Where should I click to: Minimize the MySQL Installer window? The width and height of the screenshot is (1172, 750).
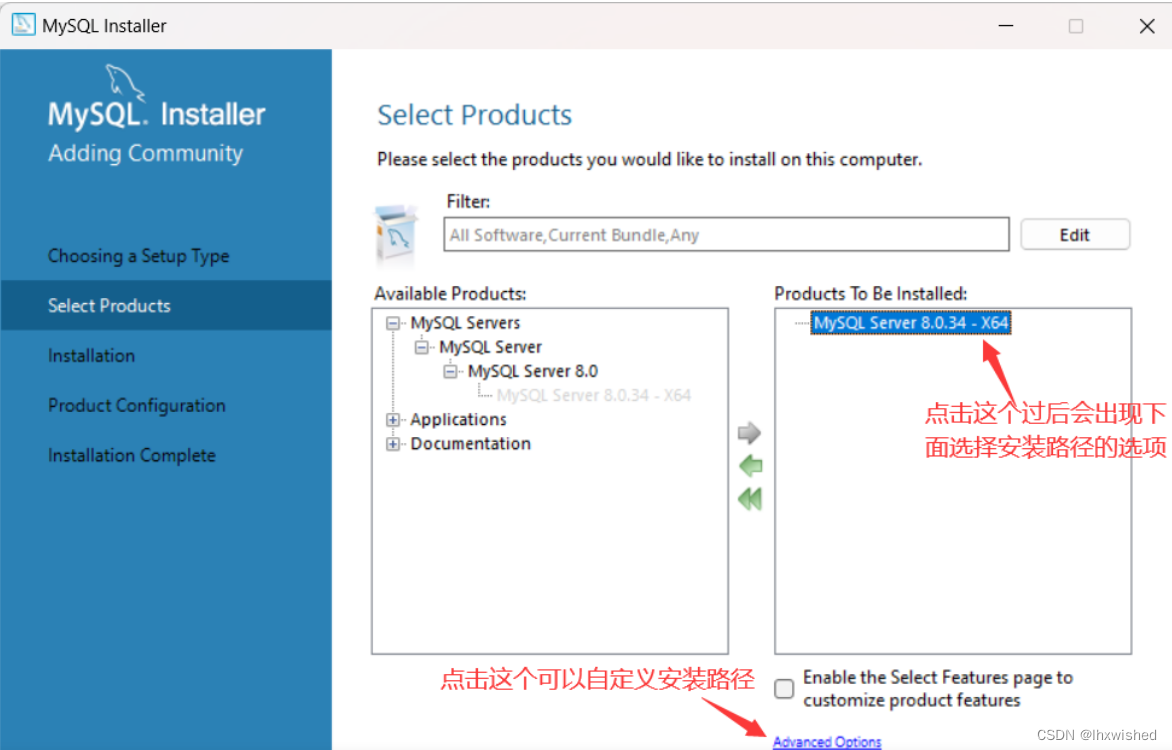coord(1006,25)
